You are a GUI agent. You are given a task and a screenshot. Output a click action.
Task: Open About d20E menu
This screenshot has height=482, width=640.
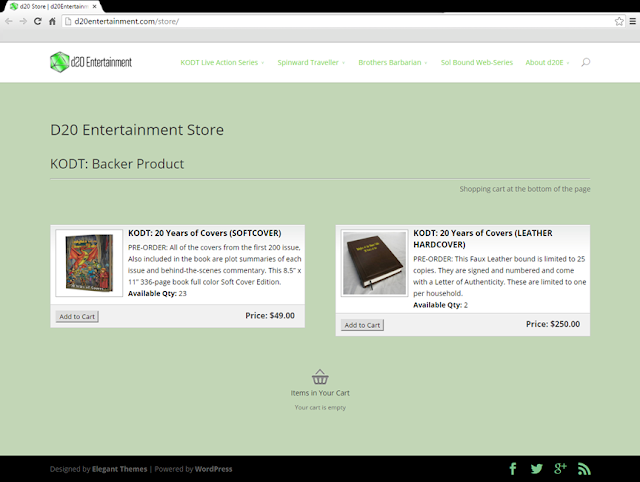[x=544, y=62]
